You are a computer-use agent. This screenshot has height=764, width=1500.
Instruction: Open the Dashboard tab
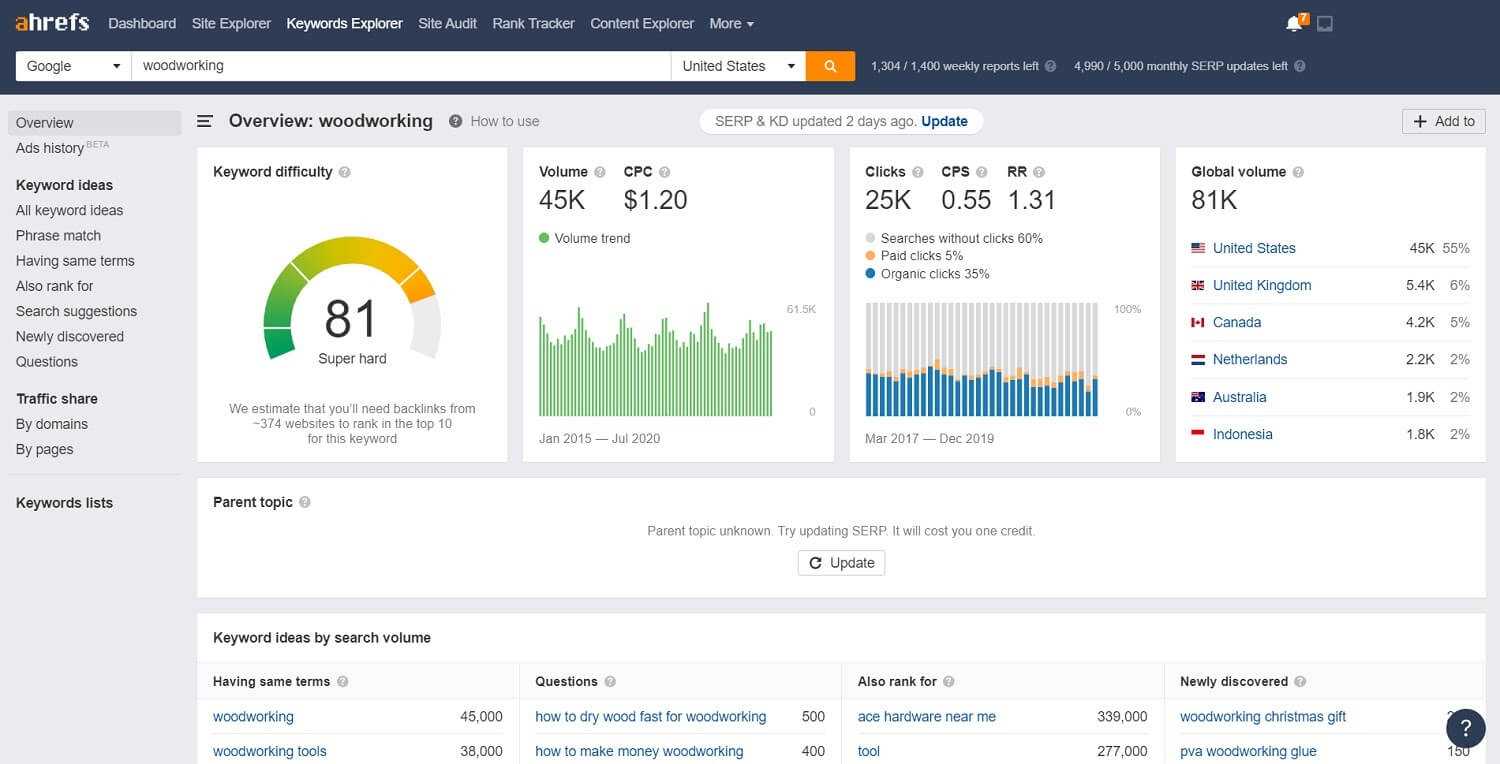(142, 23)
